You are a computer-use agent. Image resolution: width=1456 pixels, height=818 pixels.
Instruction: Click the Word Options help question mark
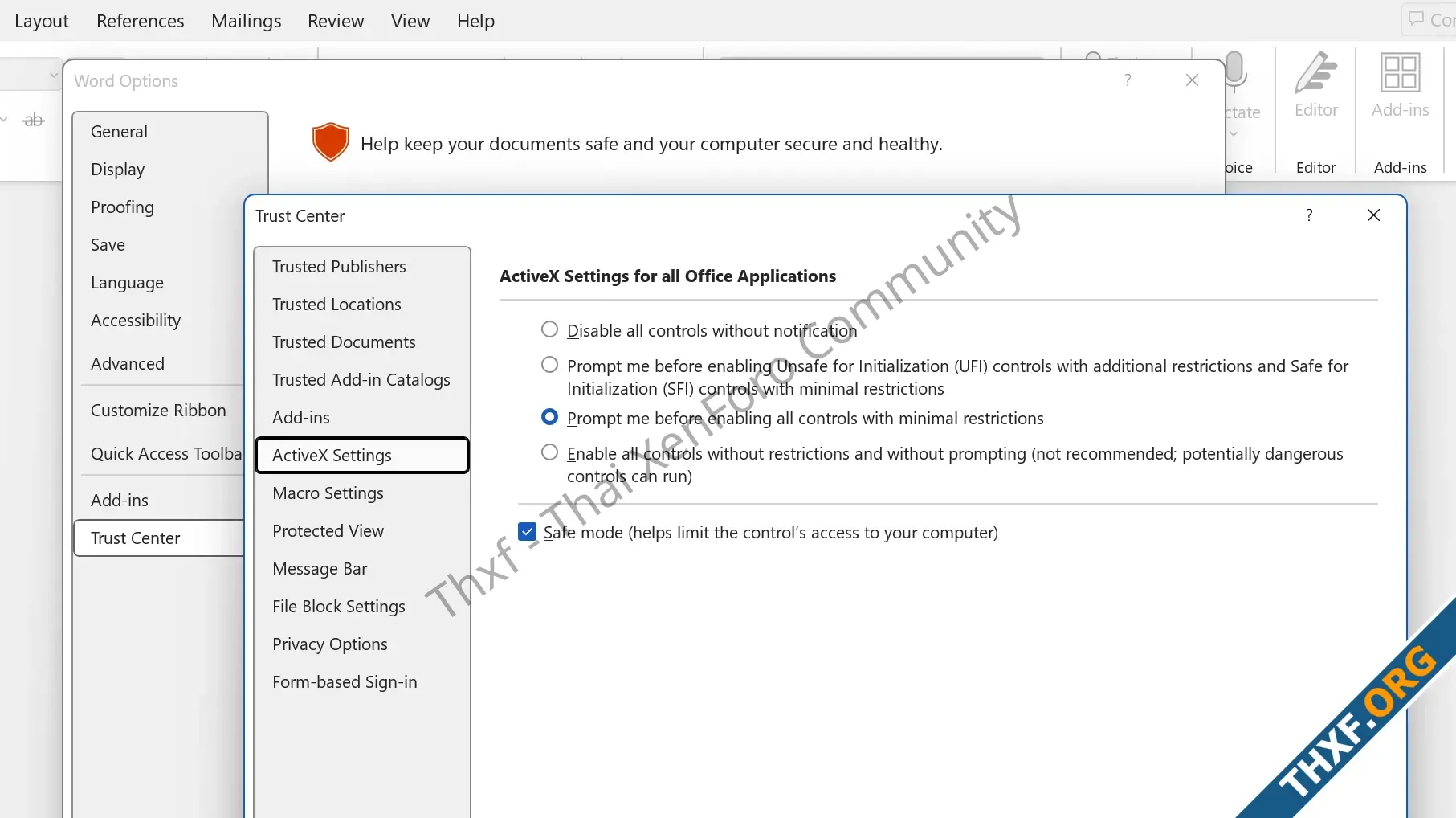1128,80
